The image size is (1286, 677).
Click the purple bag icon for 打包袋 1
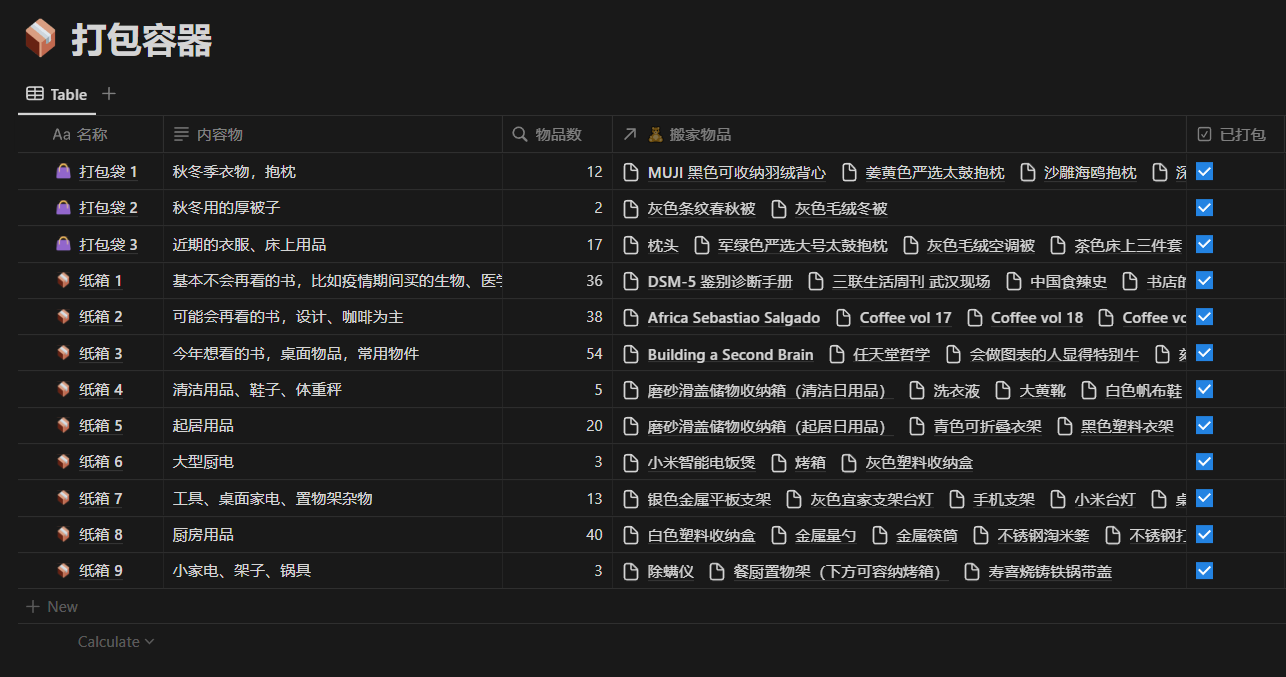pyautogui.click(x=63, y=172)
